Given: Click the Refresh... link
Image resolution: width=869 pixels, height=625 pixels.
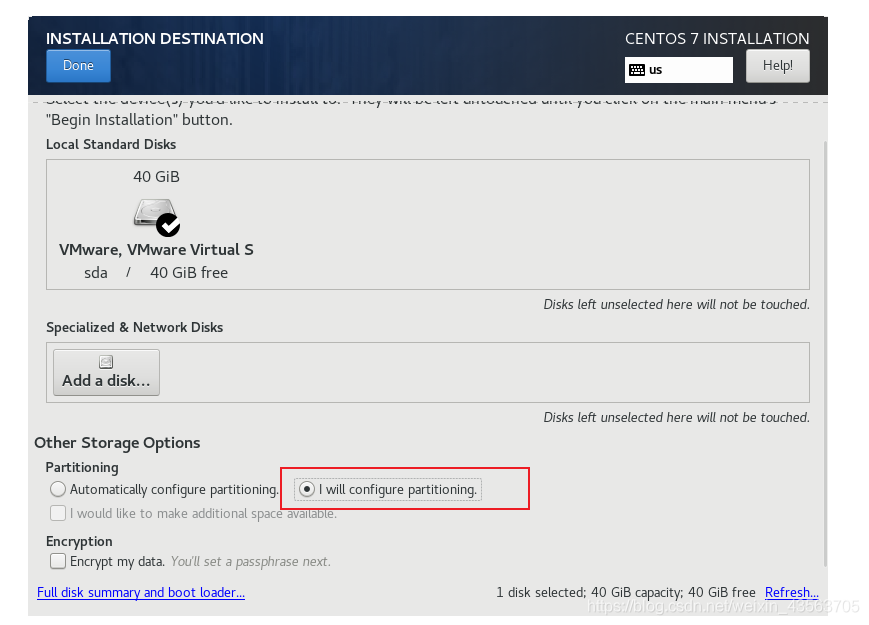Looking at the screenshot, I should pos(791,592).
